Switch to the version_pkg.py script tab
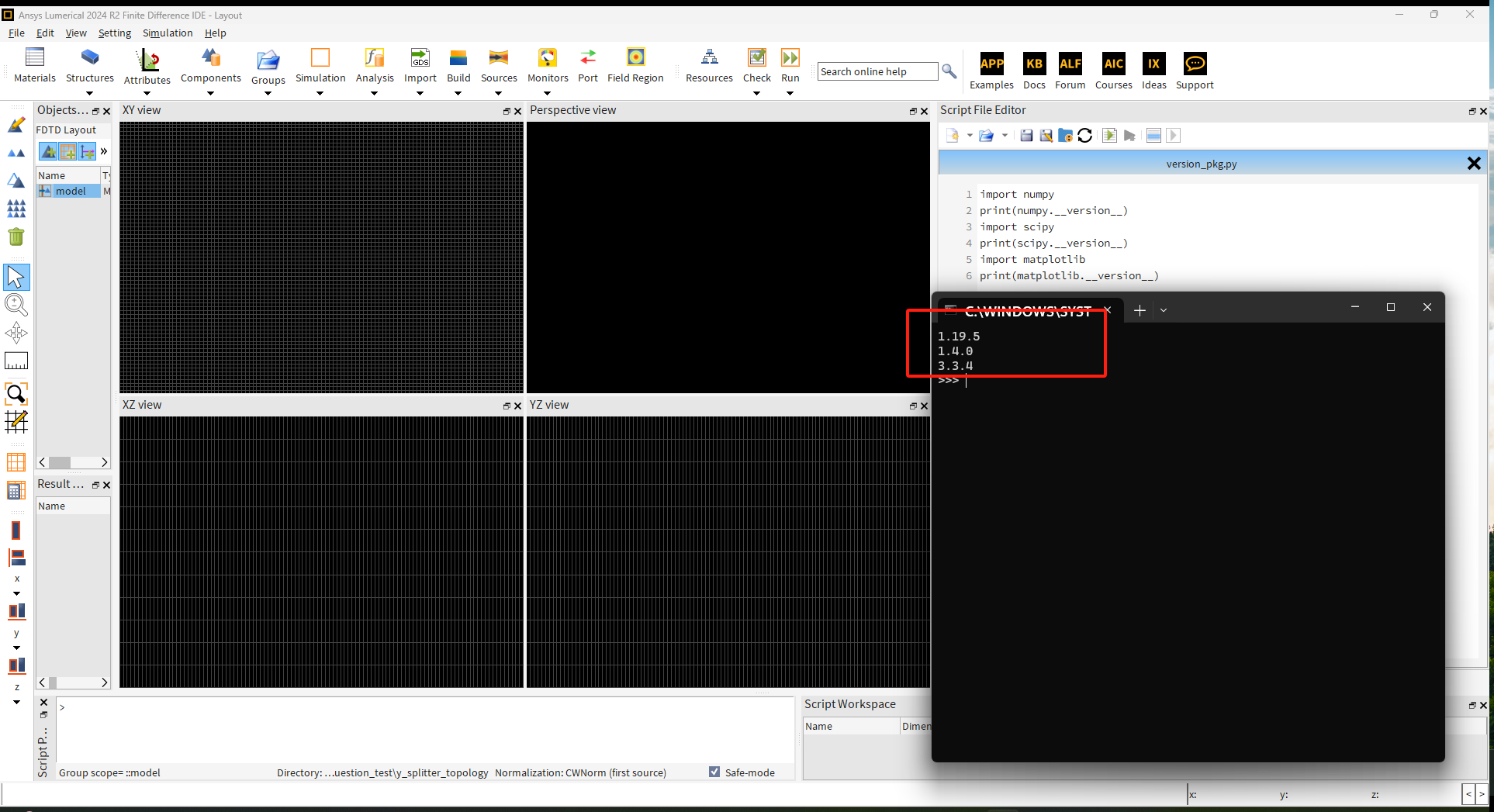Image resolution: width=1494 pixels, height=812 pixels. [1202, 164]
